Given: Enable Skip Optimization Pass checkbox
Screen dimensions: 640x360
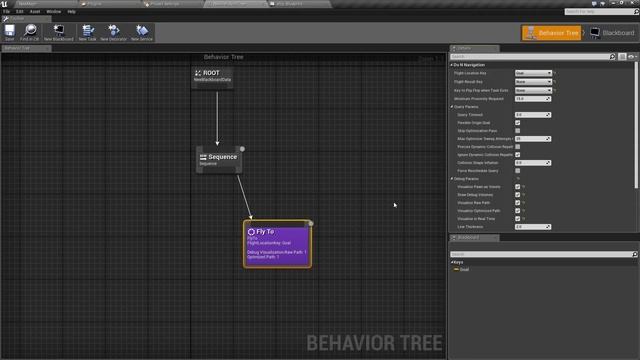Looking at the screenshot, I should (x=518, y=131).
